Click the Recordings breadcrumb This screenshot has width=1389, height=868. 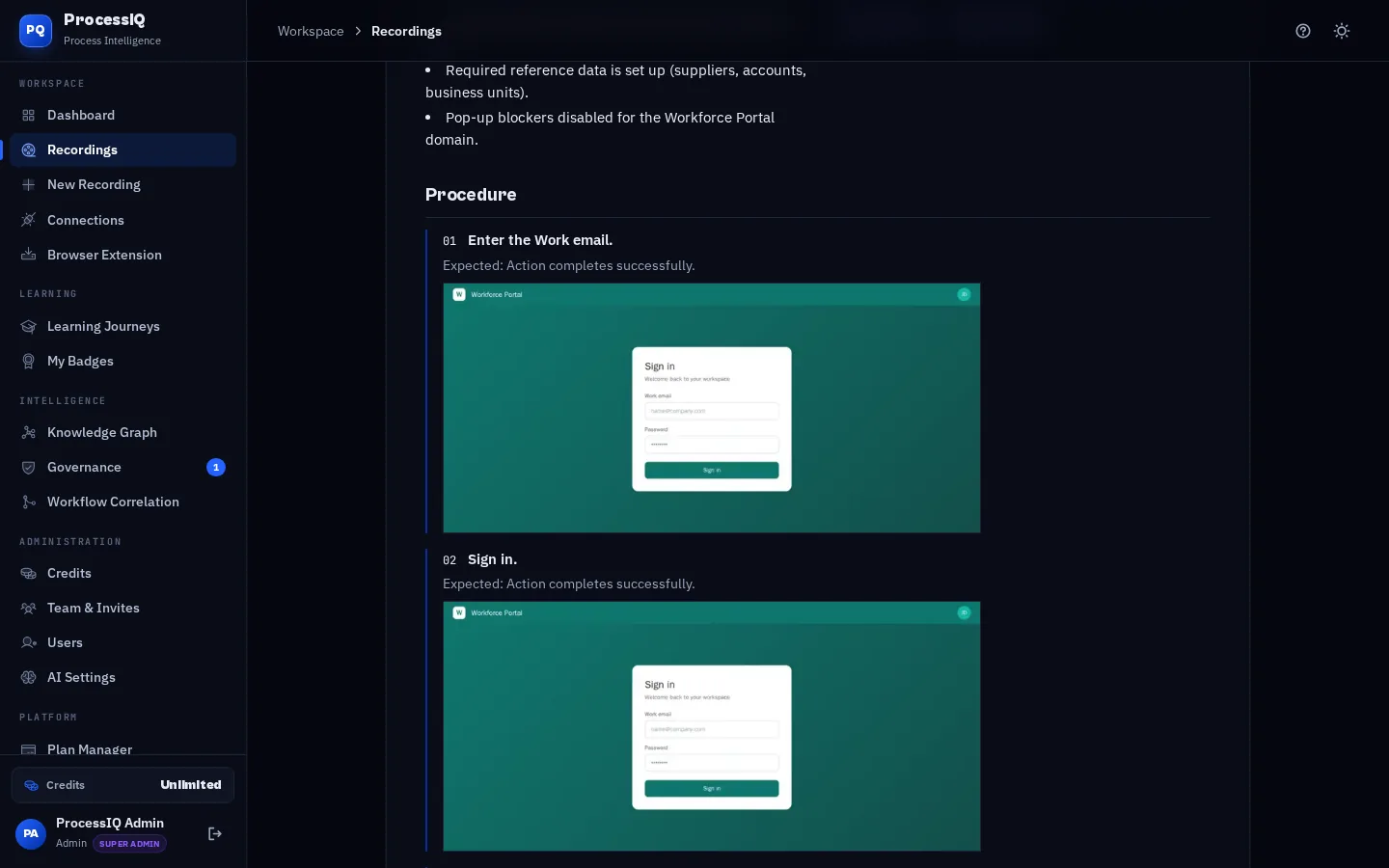coord(406,31)
